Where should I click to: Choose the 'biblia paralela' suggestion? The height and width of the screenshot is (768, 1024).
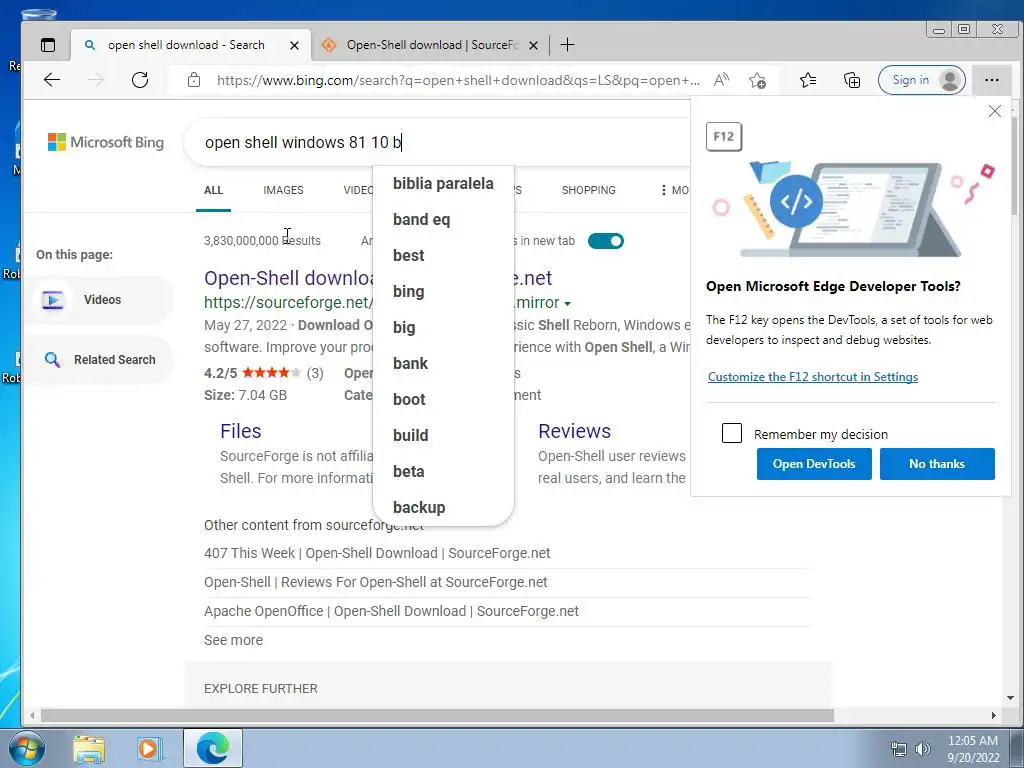443,184
